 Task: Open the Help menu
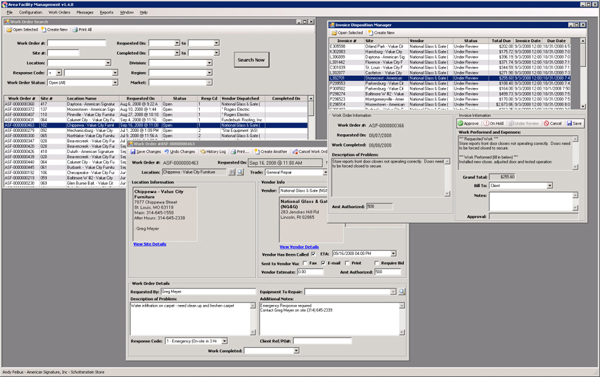[143, 13]
